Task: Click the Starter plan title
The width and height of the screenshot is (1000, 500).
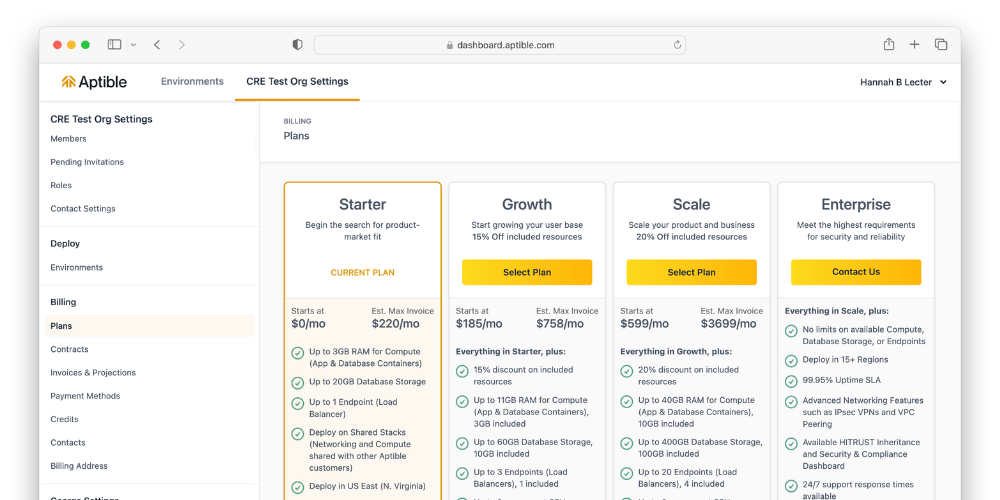Action: pyautogui.click(x=362, y=204)
